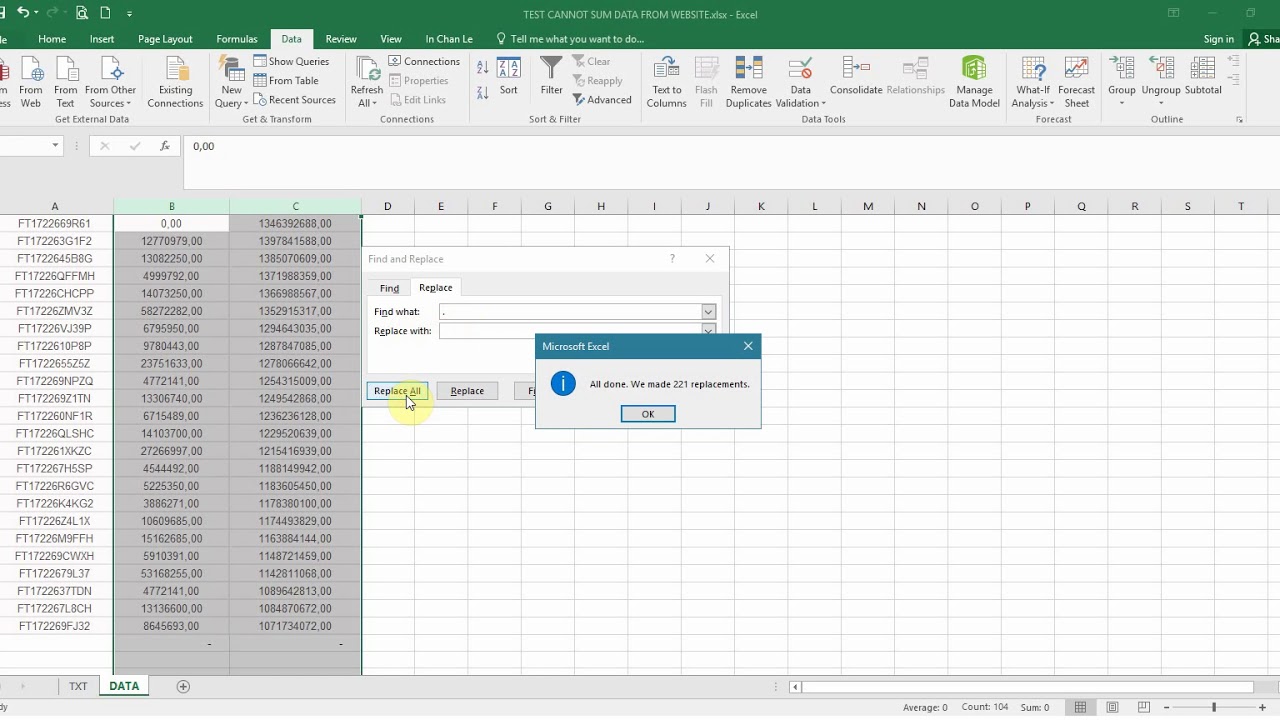This screenshot has width=1280, height=720.
Task: Switch to Formulas tab
Action: tap(237, 39)
